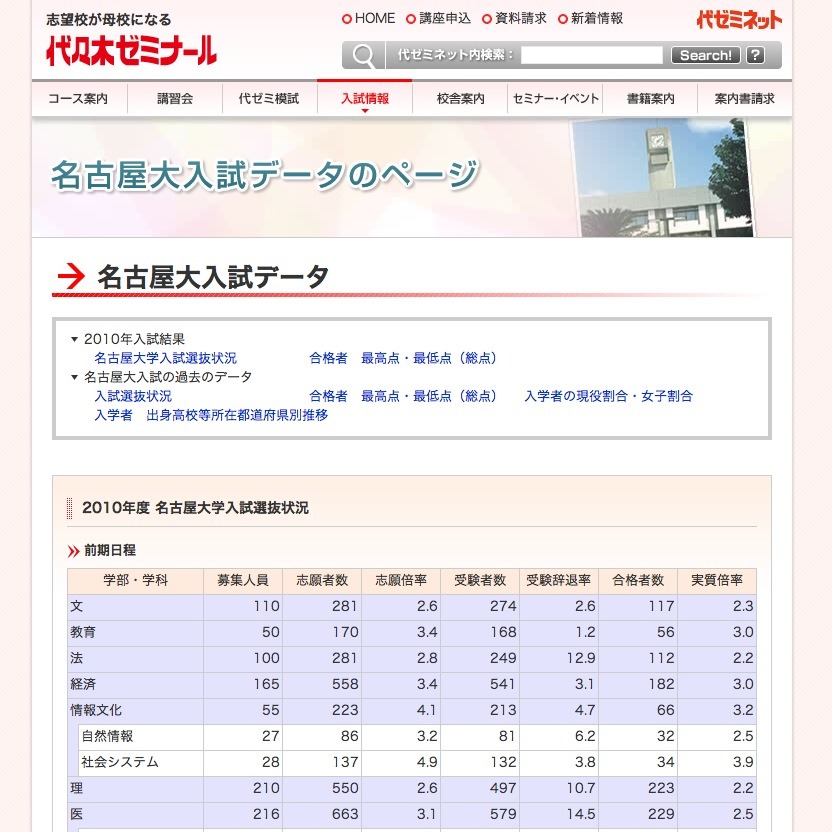Open the 代ゼミネット logo link
The image size is (832, 832).
click(739, 20)
